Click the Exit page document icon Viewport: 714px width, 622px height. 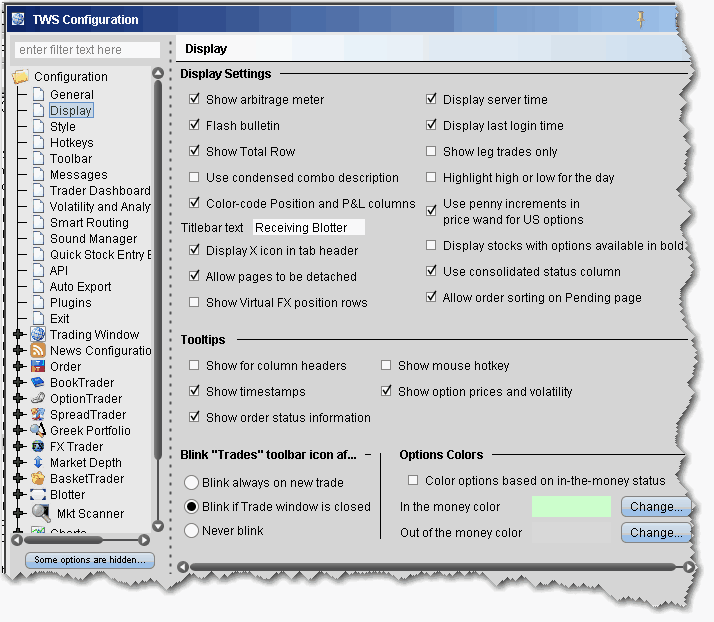tap(39, 318)
